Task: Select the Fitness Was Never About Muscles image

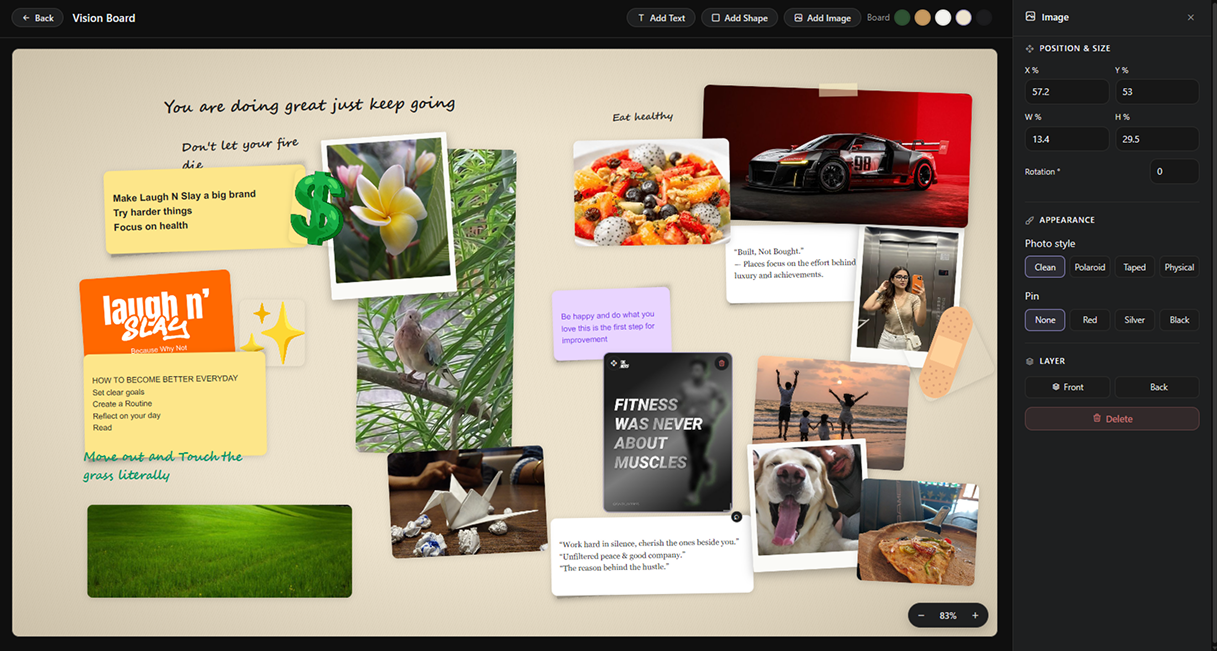Action: click(668, 432)
